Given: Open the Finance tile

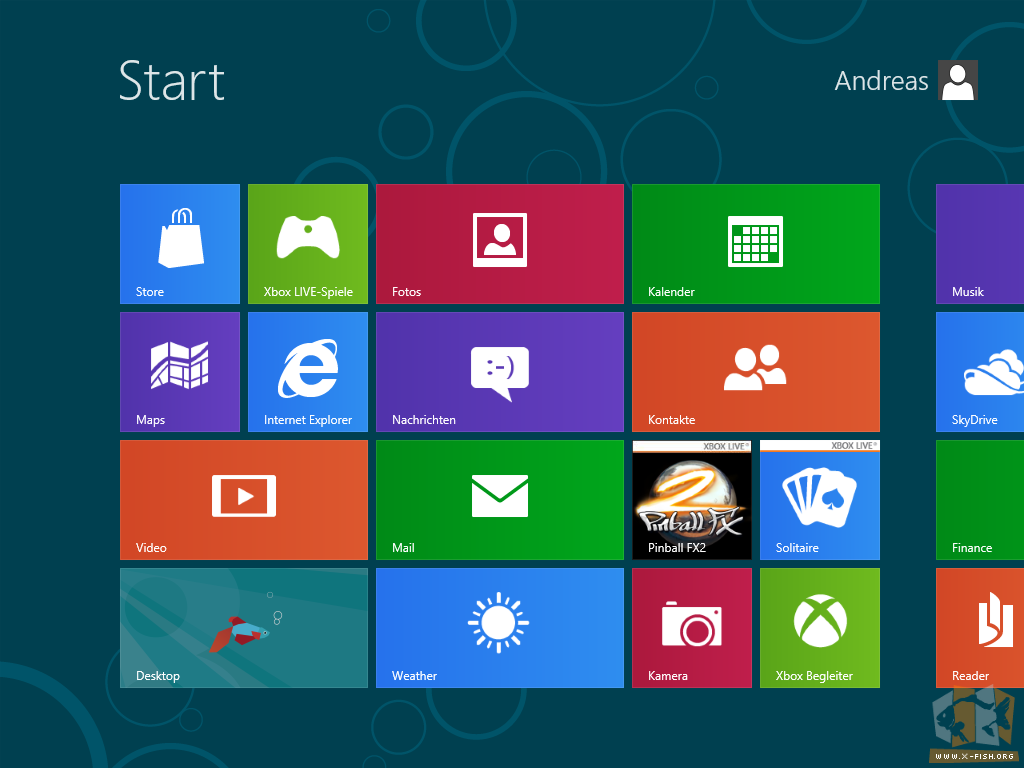Looking at the screenshot, I should pos(980,500).
